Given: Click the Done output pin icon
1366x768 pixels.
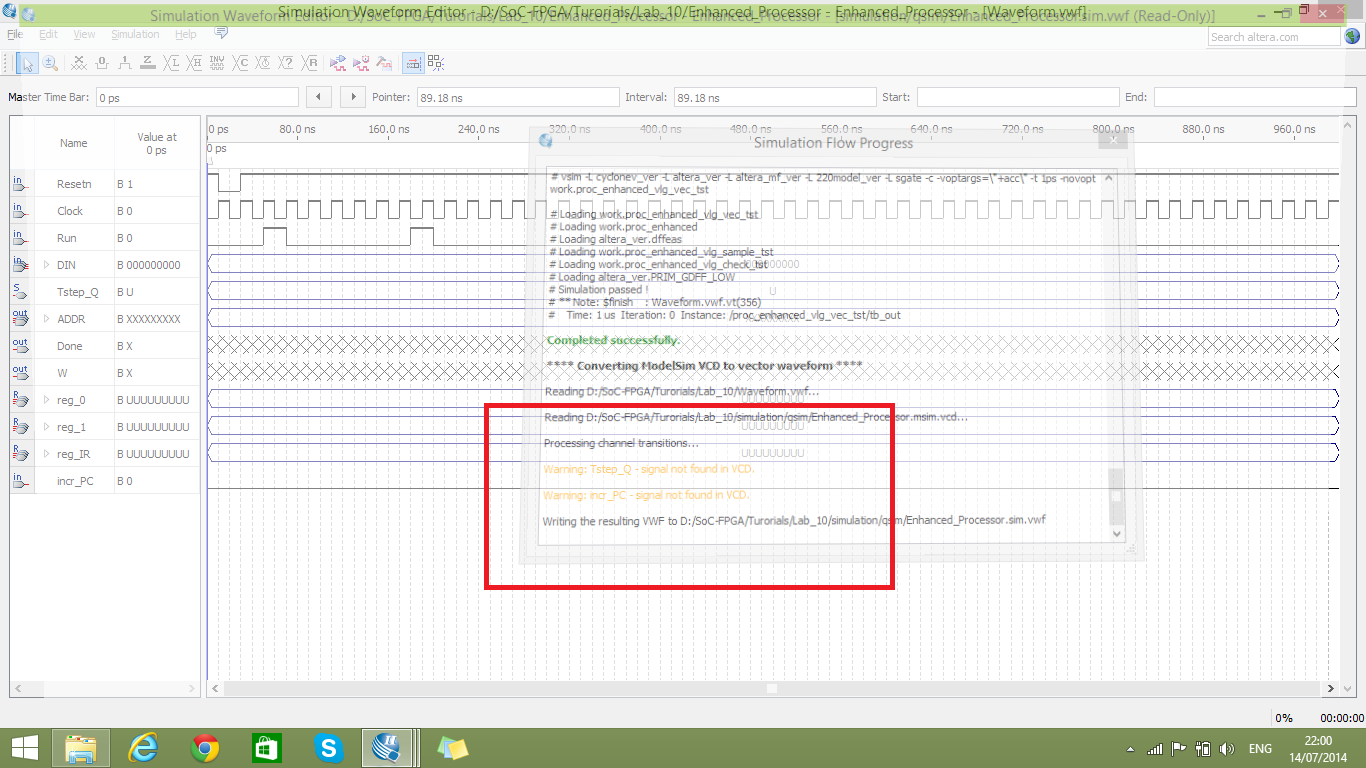Looking at the screenshot, I should coord(21,346).
